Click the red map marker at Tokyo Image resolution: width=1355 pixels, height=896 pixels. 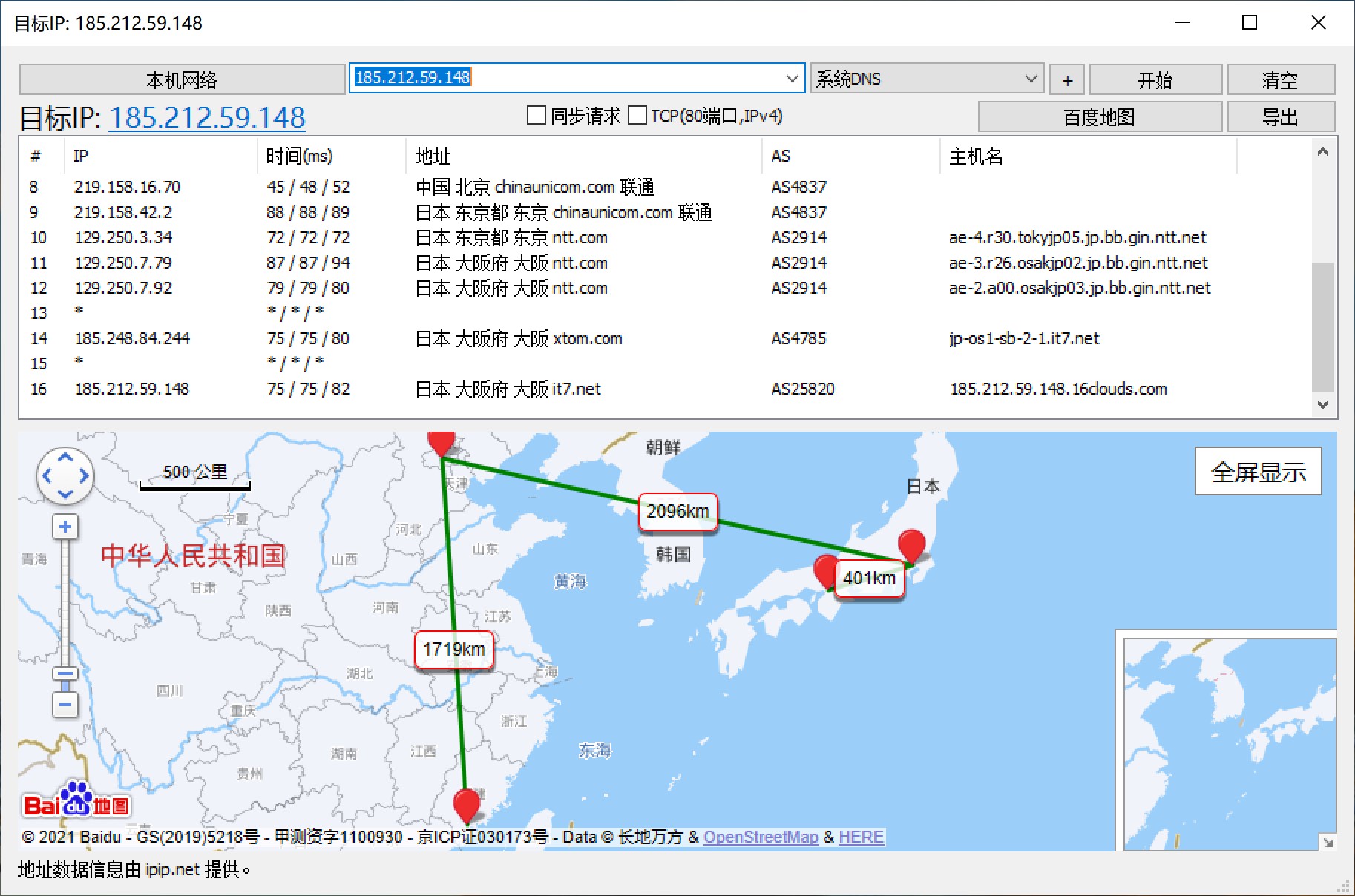[911, 545]
